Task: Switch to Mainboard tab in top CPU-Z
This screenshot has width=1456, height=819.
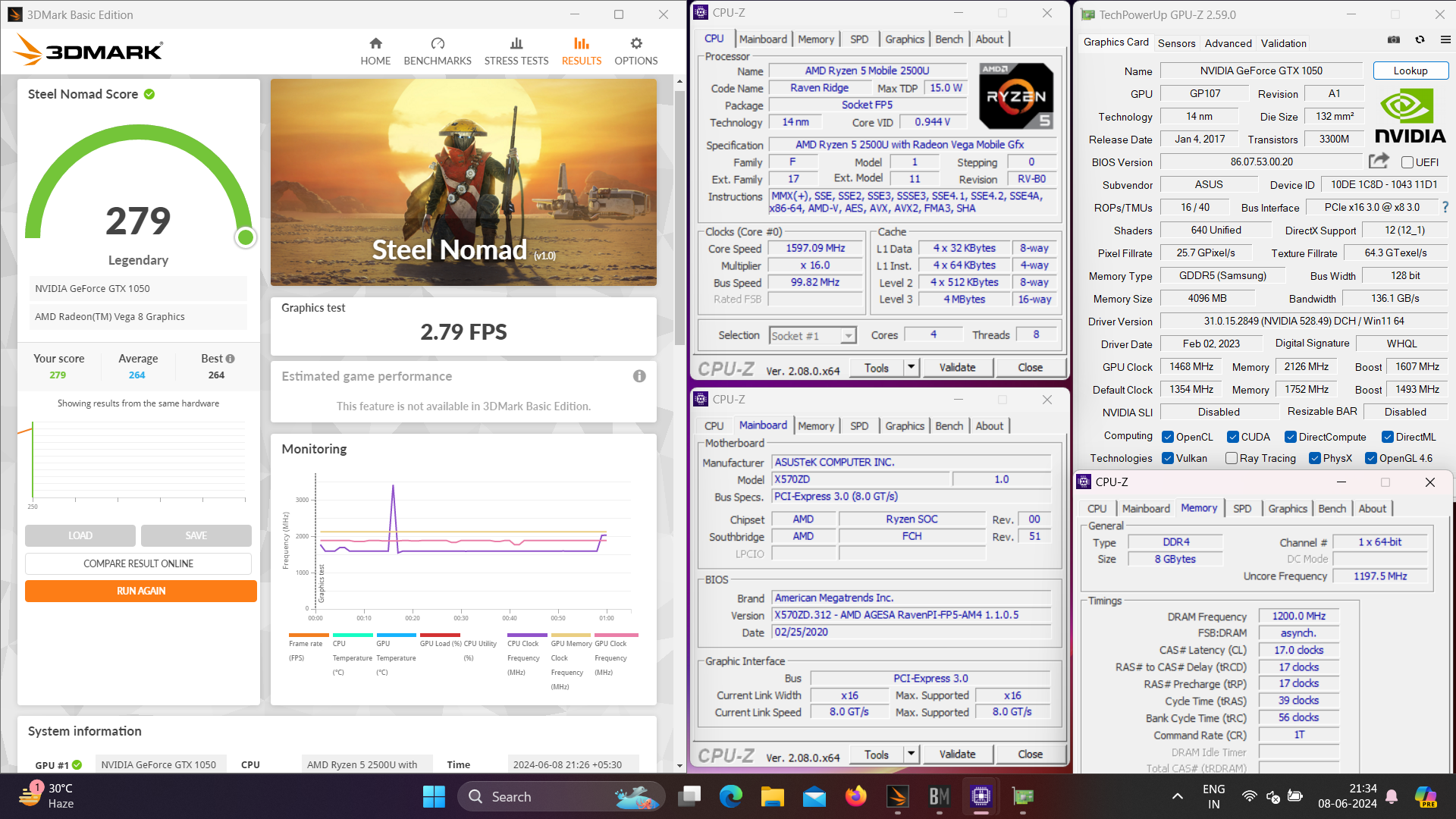Action: pos(763,39)
